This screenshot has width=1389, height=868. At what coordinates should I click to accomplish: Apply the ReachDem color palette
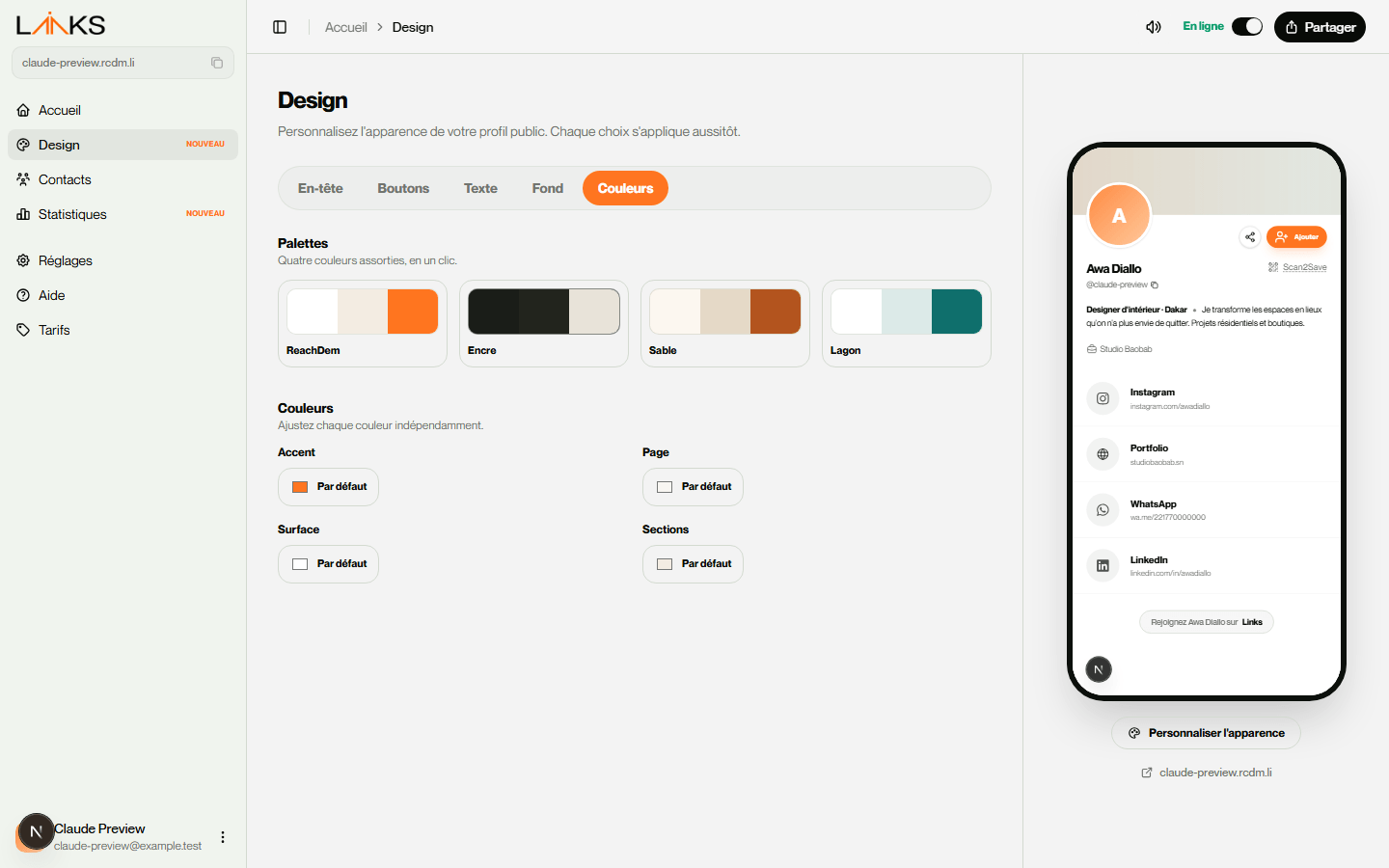pyautogui.click(x=363, y=323)
